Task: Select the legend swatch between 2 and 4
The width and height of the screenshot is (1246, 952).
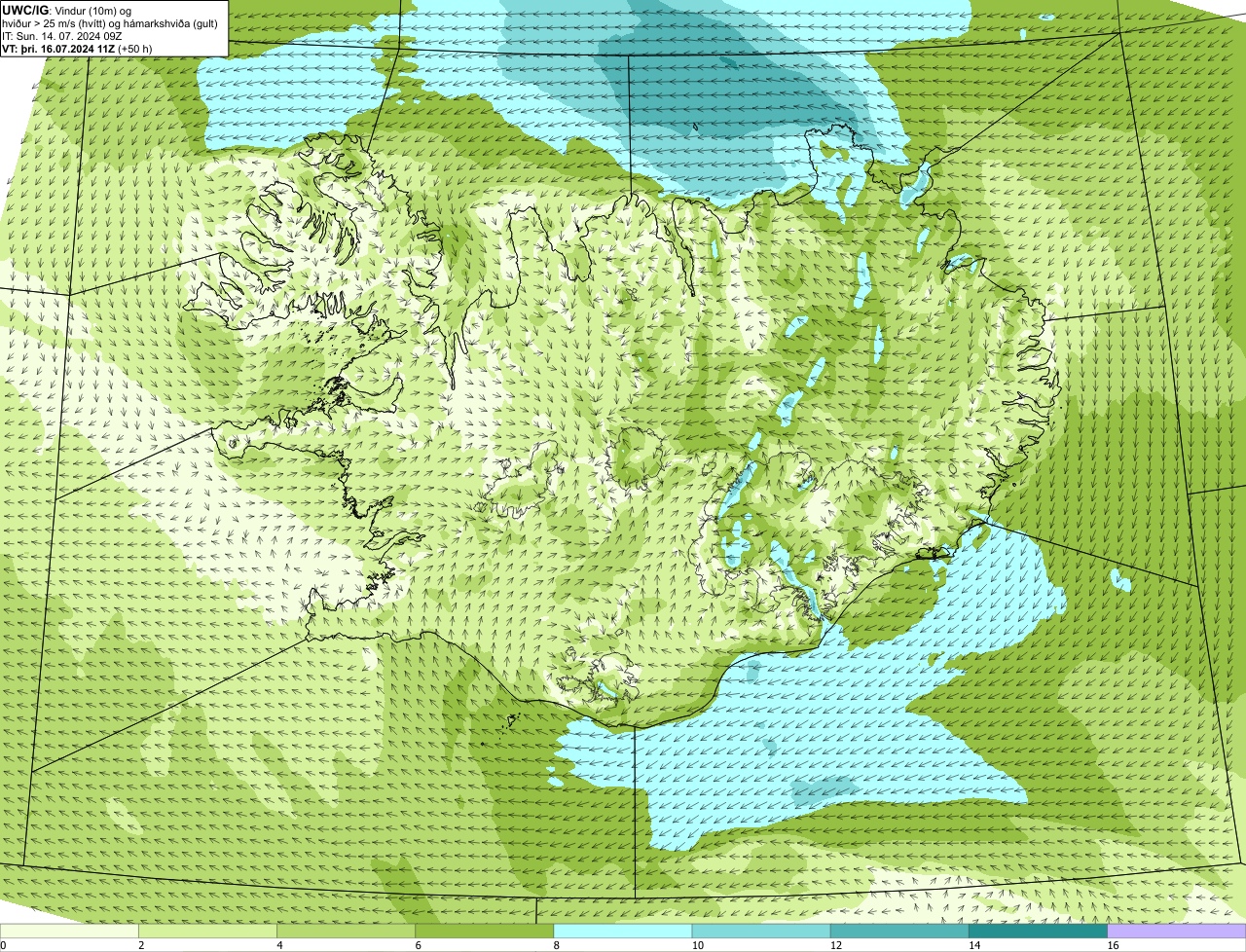Action: point(209,932)
